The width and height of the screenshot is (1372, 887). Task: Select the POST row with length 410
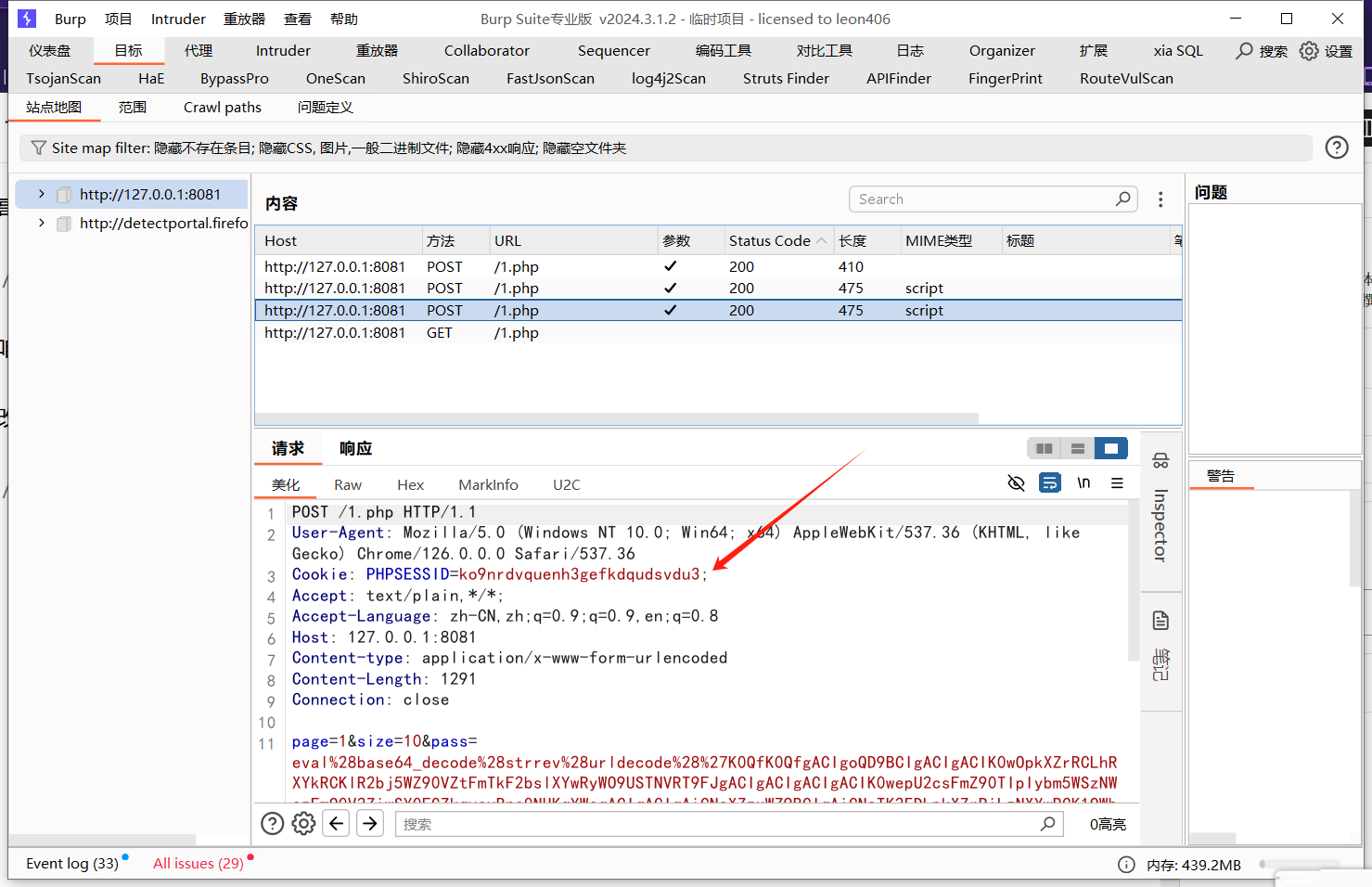tap(718, 266)
